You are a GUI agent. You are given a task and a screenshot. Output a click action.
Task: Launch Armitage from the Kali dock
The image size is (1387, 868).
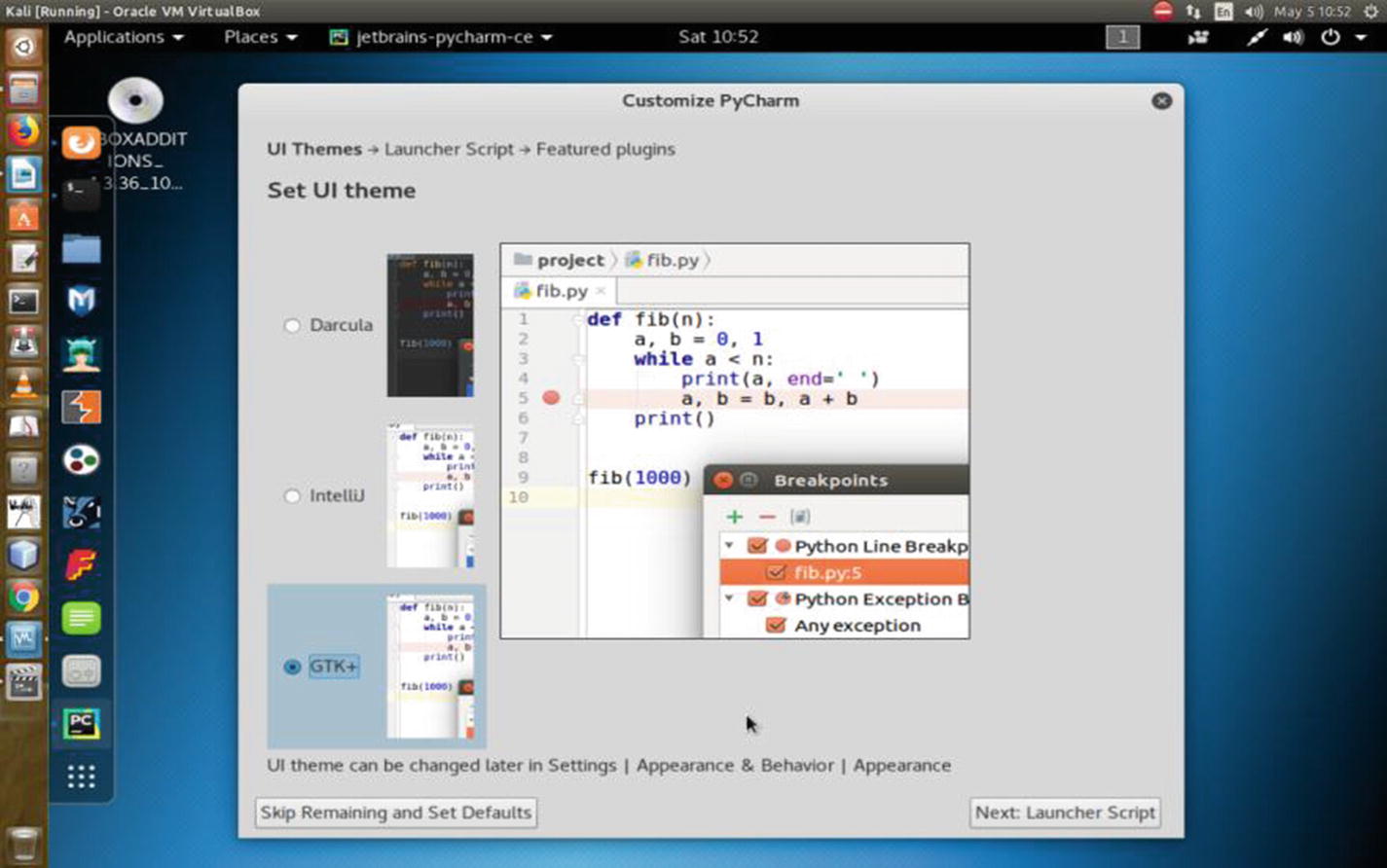pyautogui.click(x=81, y=353)
